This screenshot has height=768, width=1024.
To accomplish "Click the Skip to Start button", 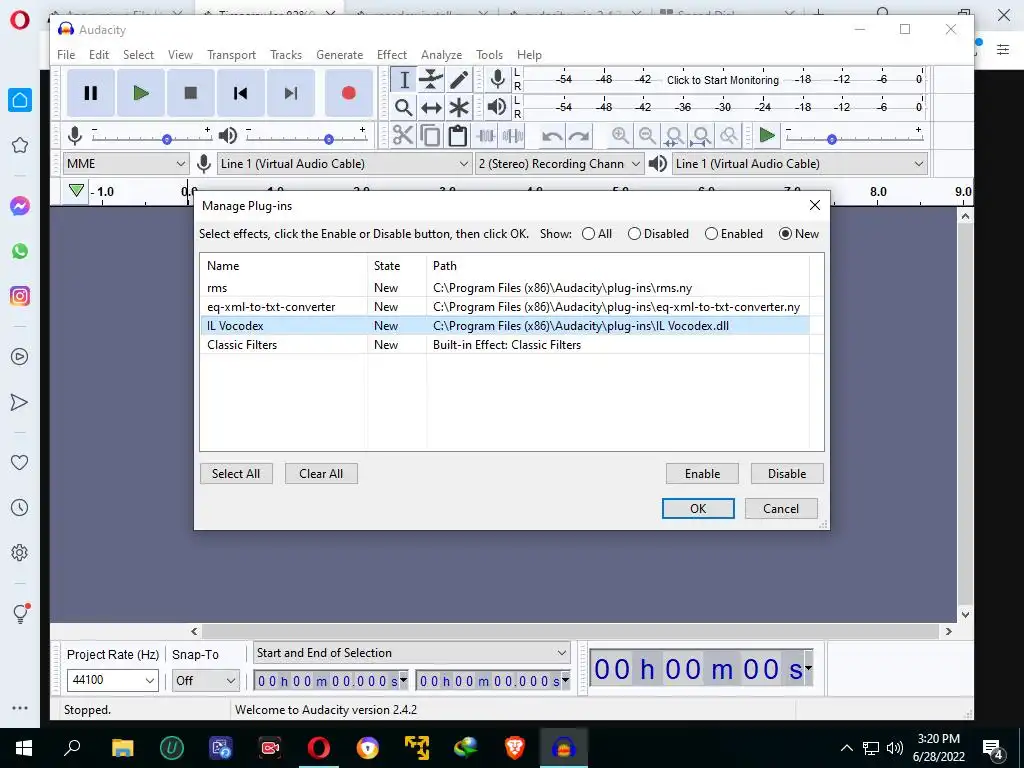I will (240, 93).
